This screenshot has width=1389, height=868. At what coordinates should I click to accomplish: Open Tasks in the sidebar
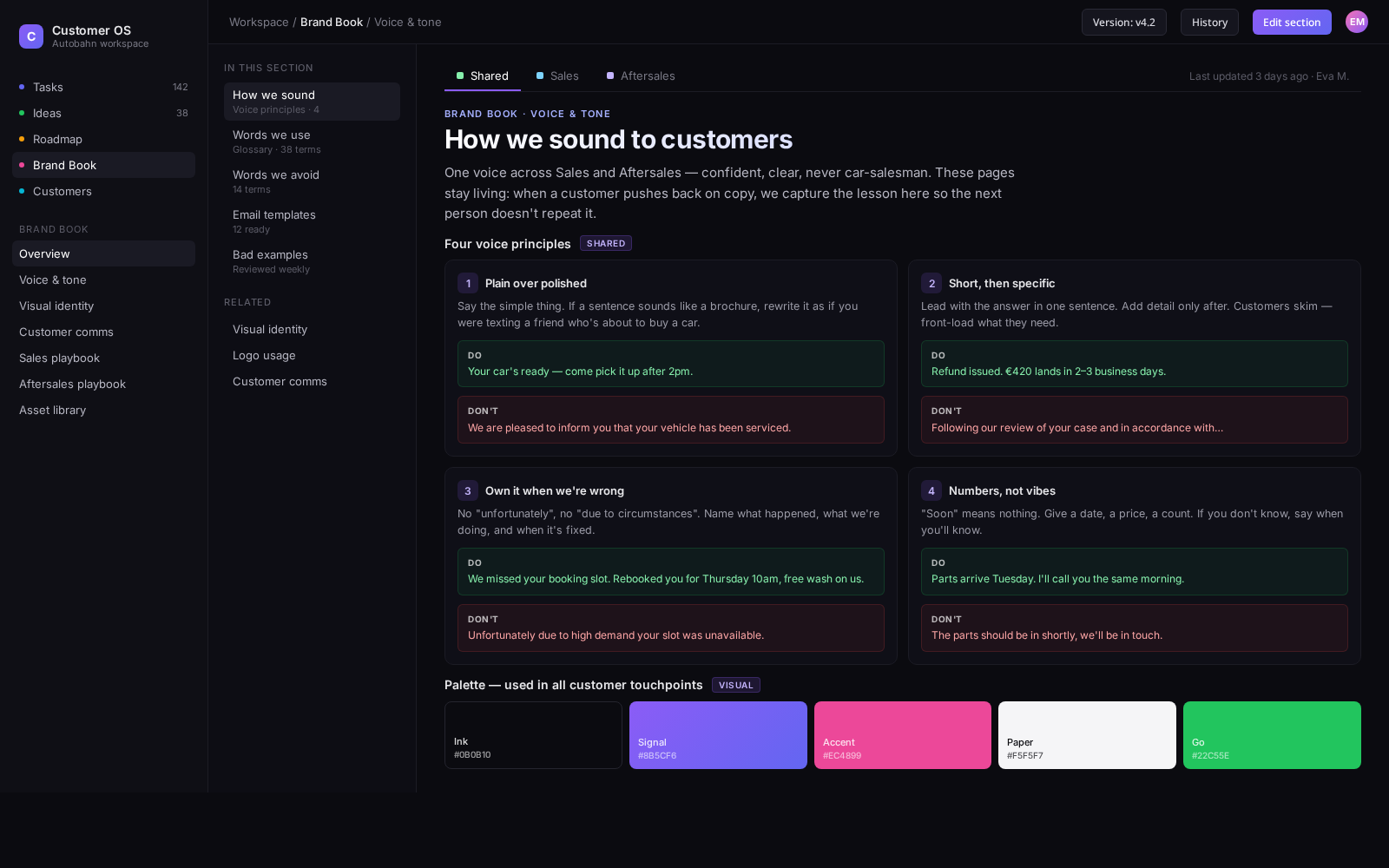(x=103, y=87)
